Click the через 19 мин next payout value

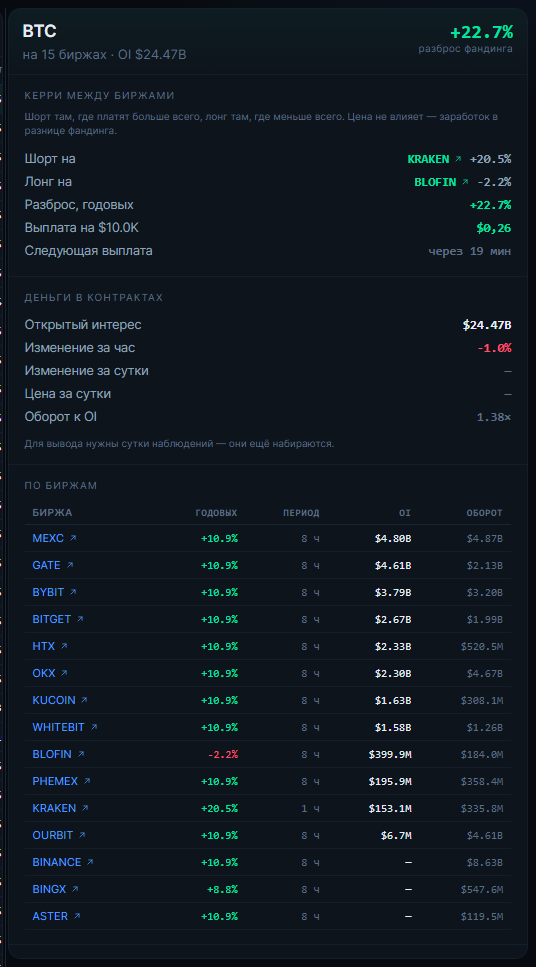(x=470, y=251)
